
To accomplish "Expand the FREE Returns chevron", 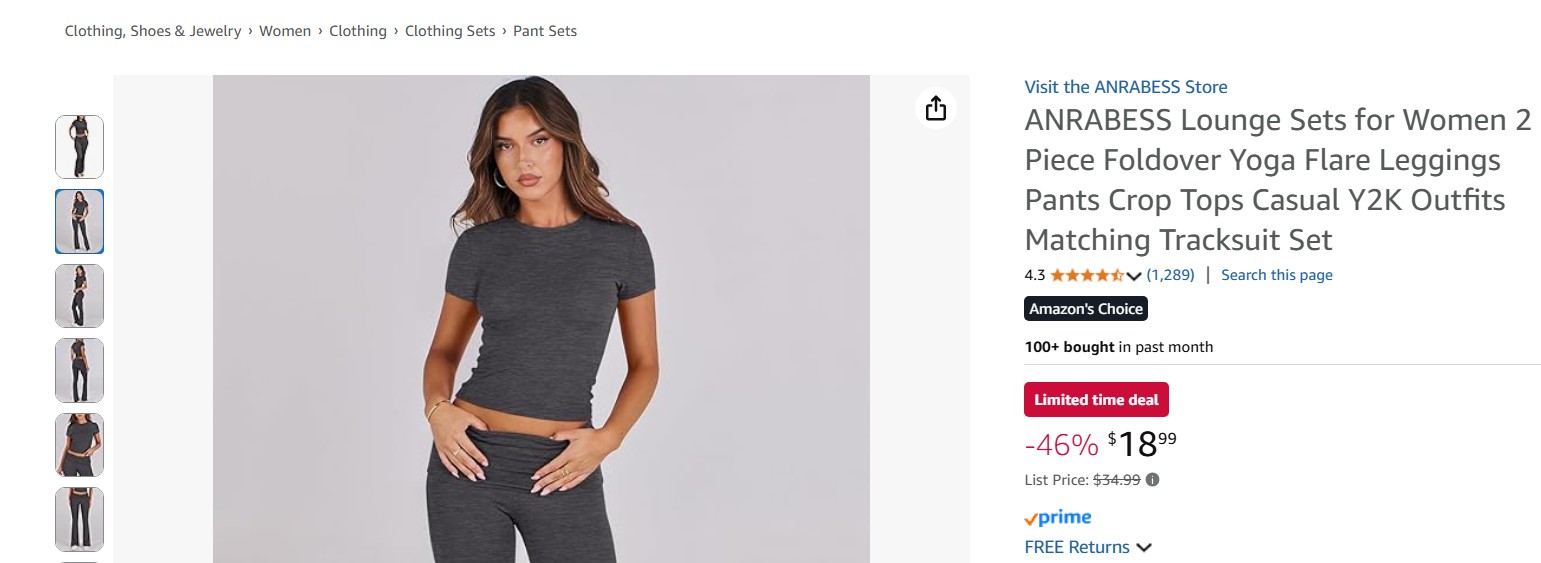I will tap(1144, 548).
